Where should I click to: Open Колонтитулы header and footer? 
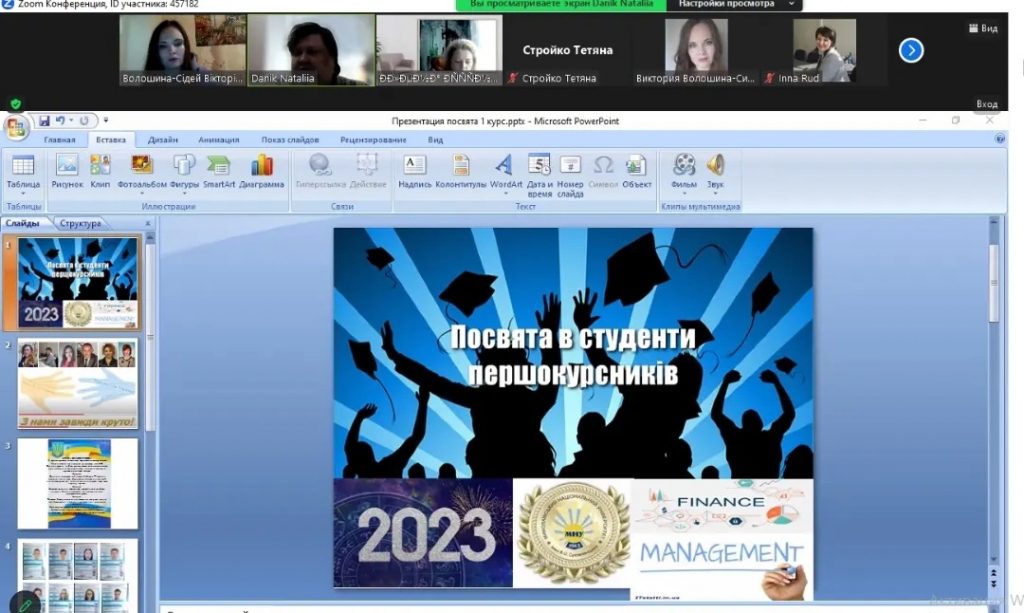(461, 170)
